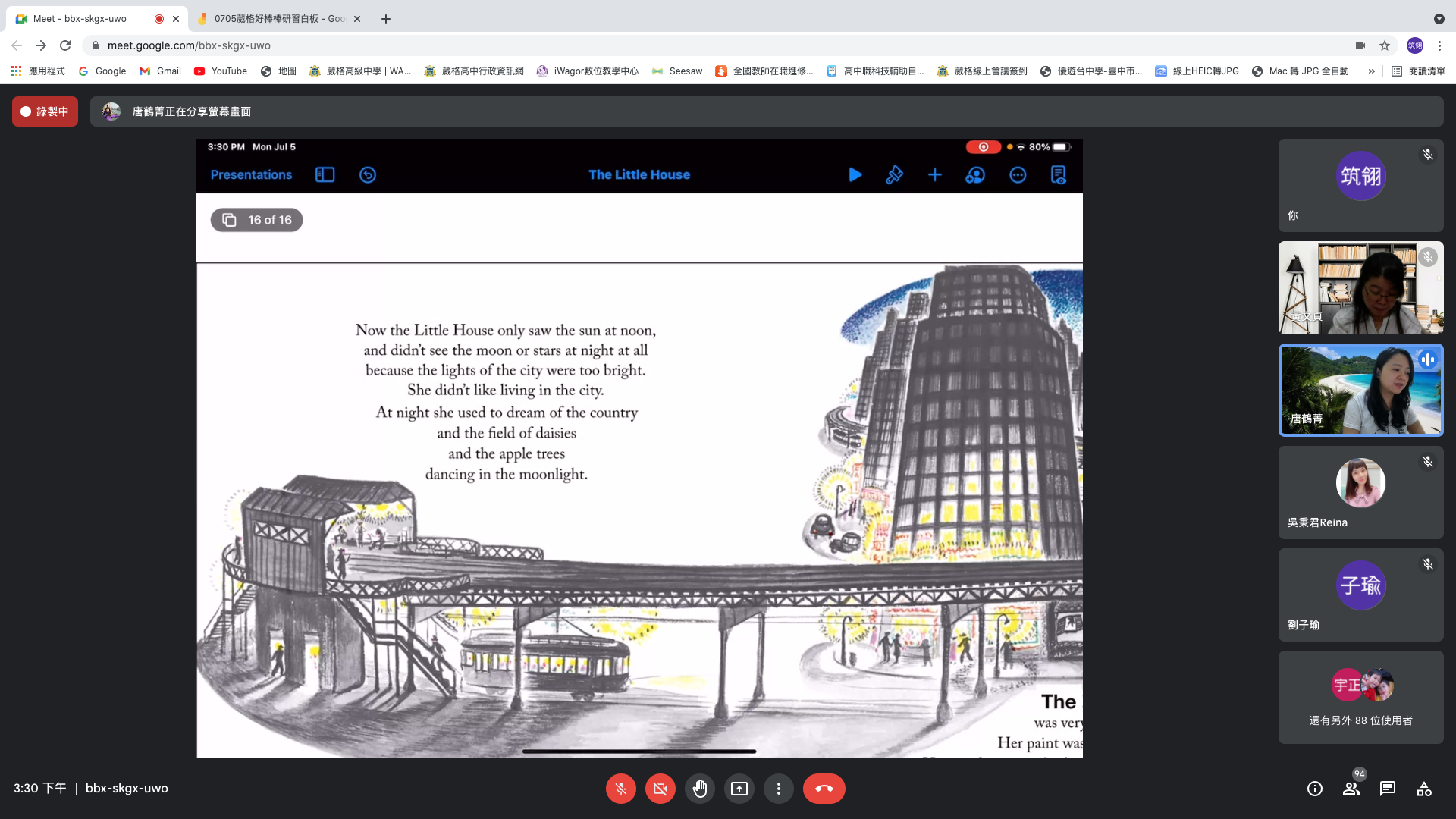The height and width of the screenshot is (819, 1456).
Task: Open the activities panel
Action: click(1424, 789)
